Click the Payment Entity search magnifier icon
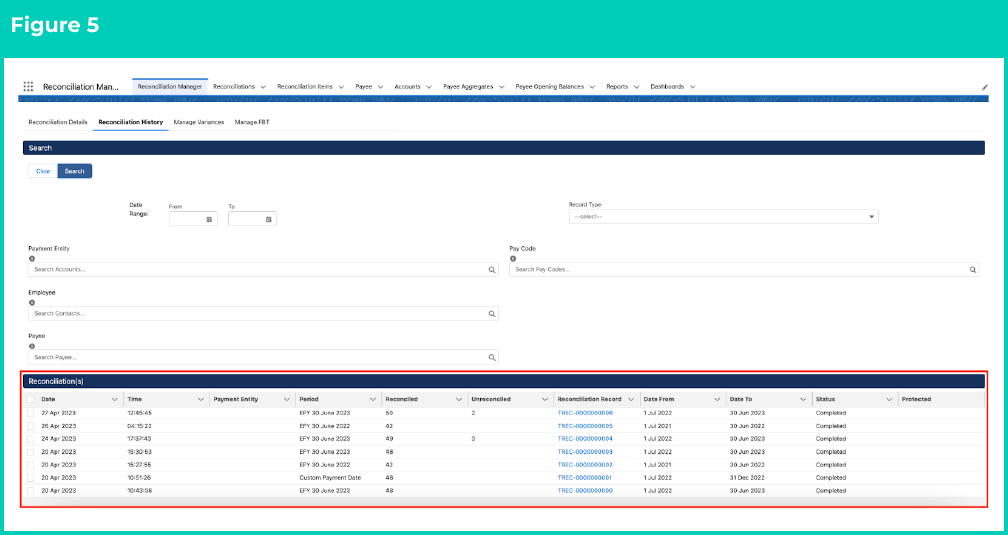1008x535 pixels. [x=492, y=270]
